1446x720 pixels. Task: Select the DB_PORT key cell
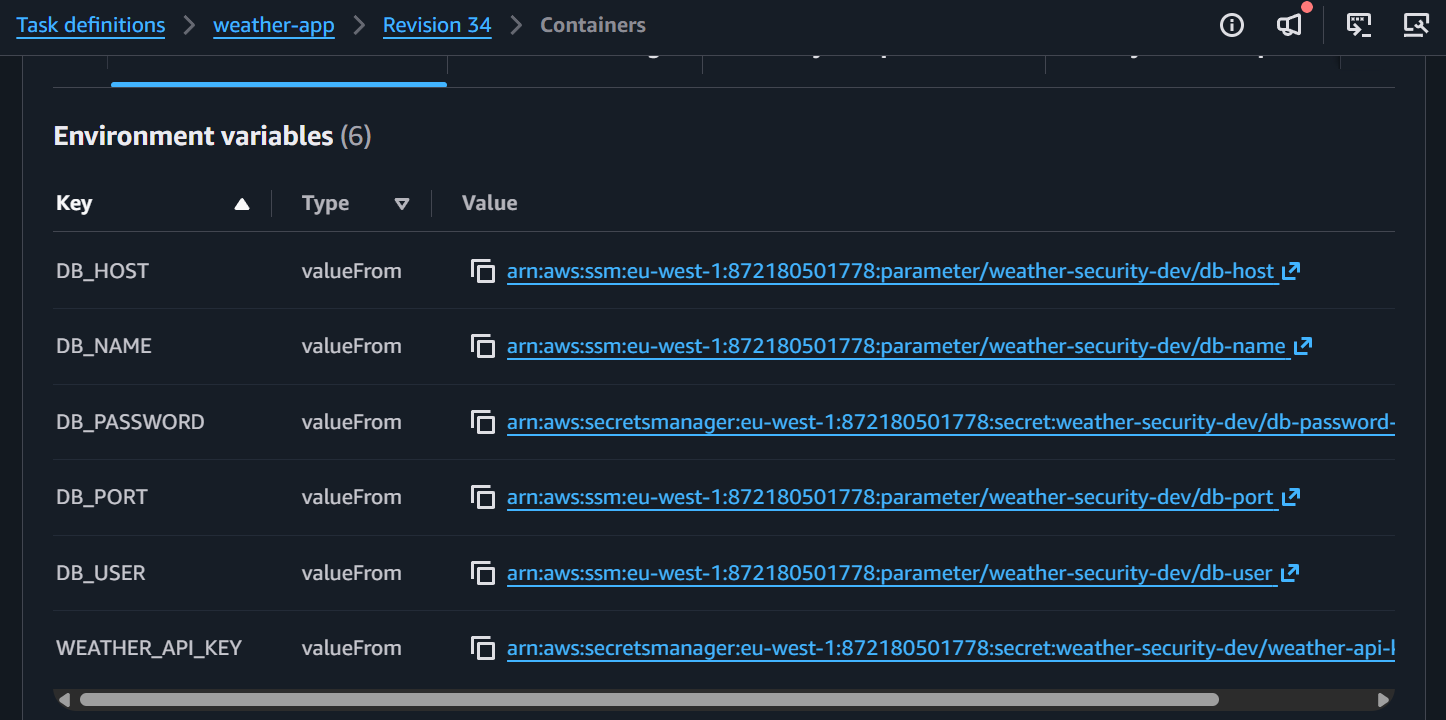(x=102, y=497)
